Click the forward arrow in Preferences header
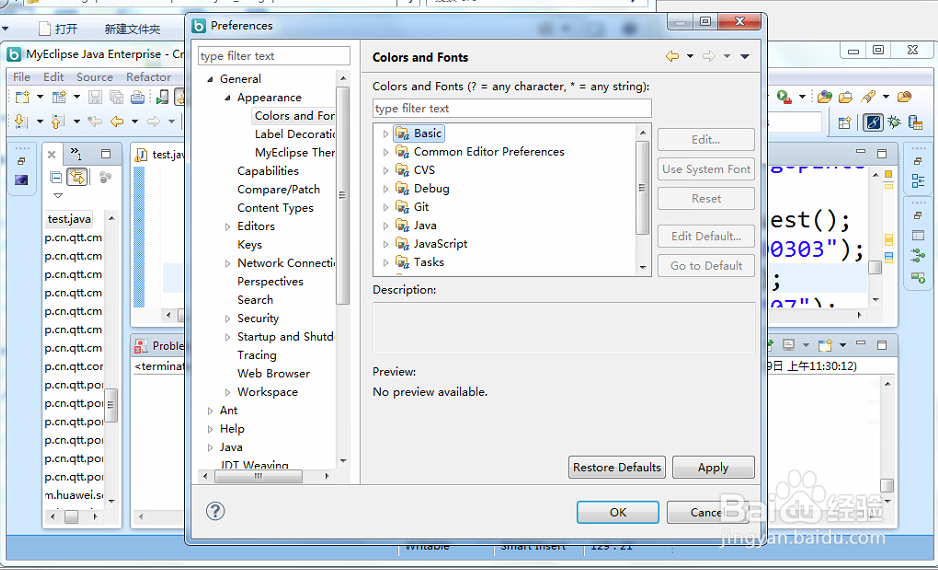The image size is (938, 570). pos(709,56)
